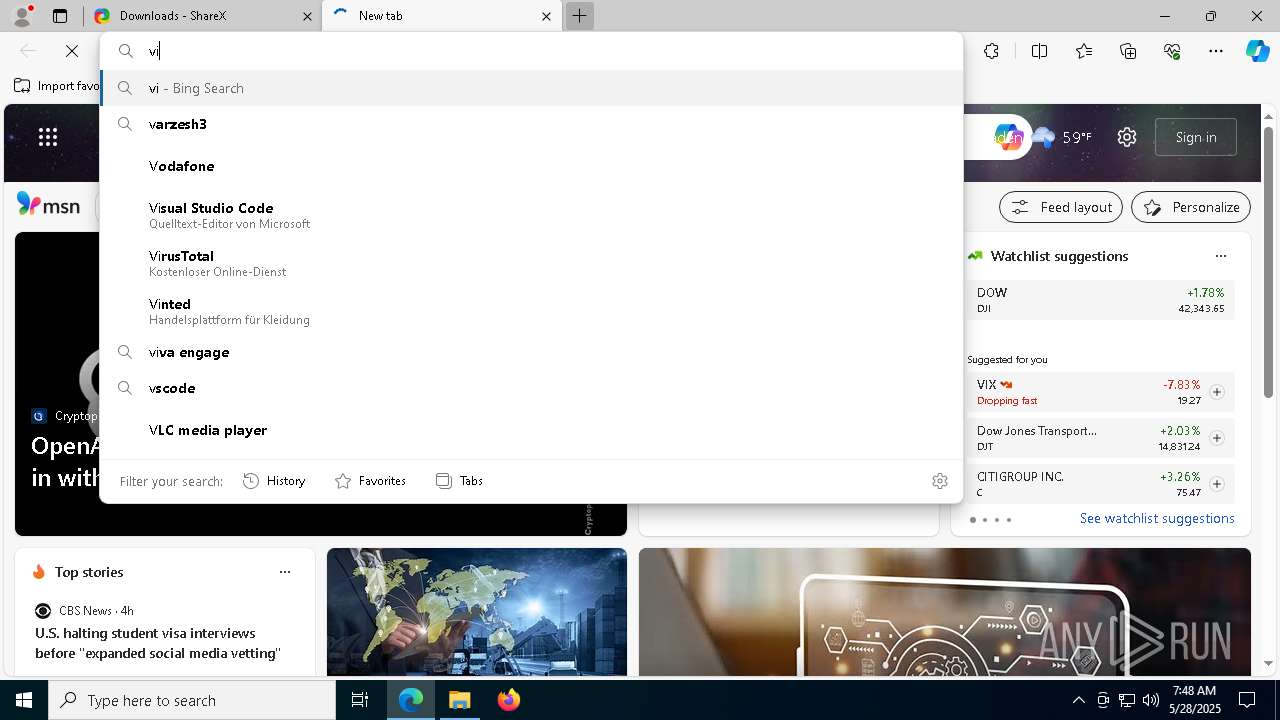Click the address bar containing "vi"
1280x720 pixels.
coord(532,51)
